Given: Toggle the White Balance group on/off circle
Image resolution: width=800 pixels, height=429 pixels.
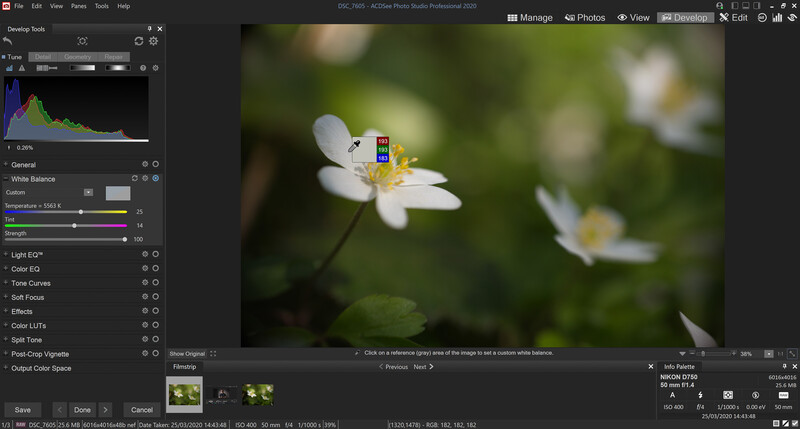Looking at the screenshot, I should [156, 179].
